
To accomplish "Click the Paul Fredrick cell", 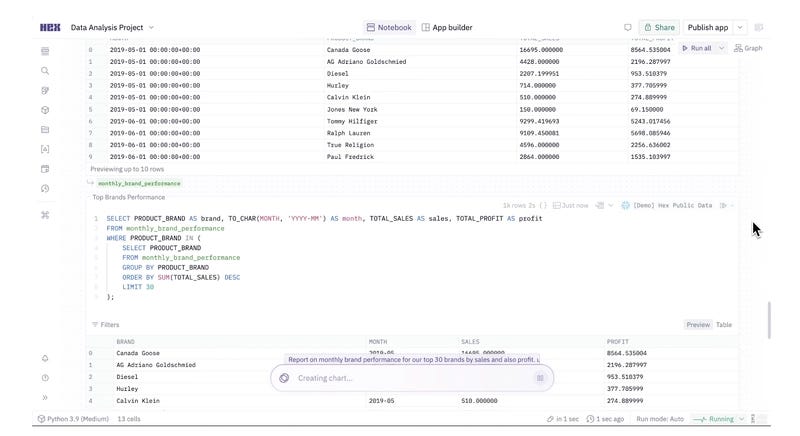I will (350, 157).
